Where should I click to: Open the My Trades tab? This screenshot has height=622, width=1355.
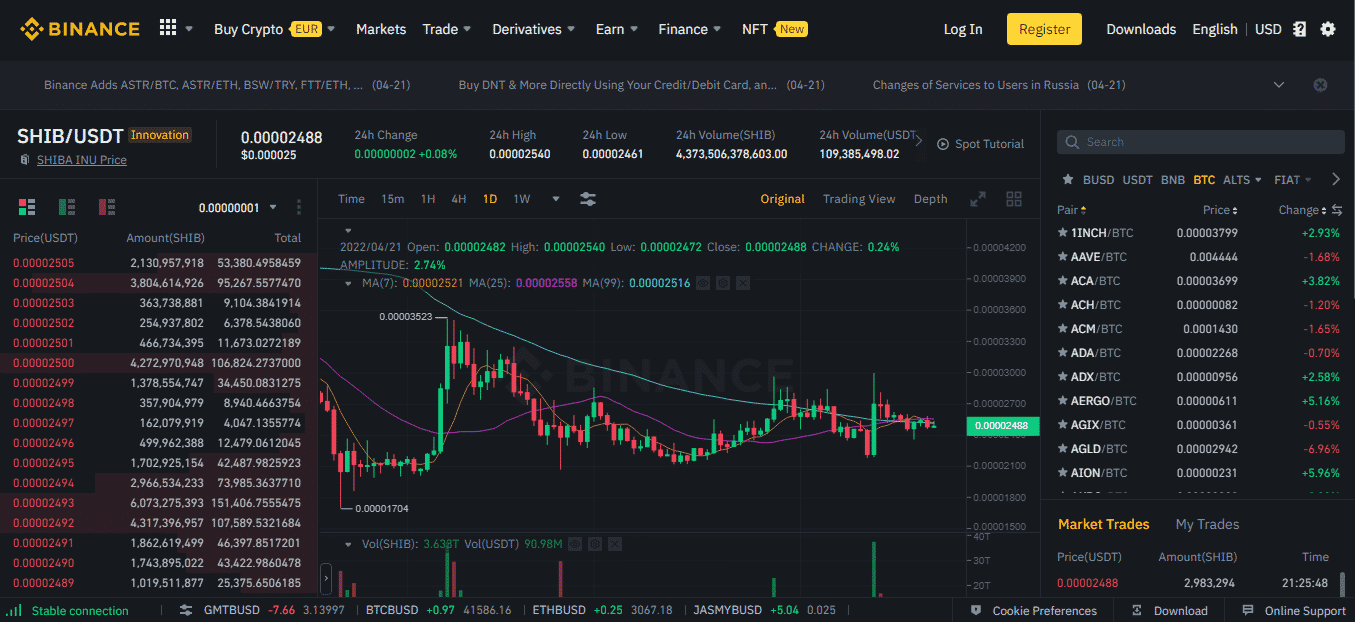(x=1207, y=524)
